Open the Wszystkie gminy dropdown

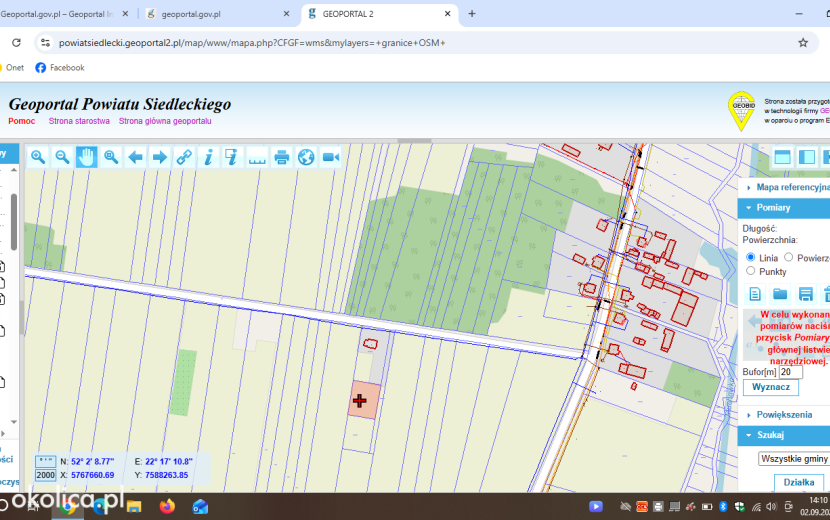click(x=794, y=459)
